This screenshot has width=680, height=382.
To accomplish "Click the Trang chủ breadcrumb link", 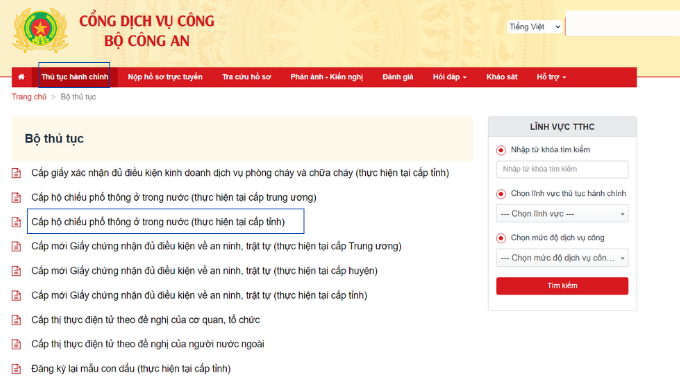I will (29, 97).
